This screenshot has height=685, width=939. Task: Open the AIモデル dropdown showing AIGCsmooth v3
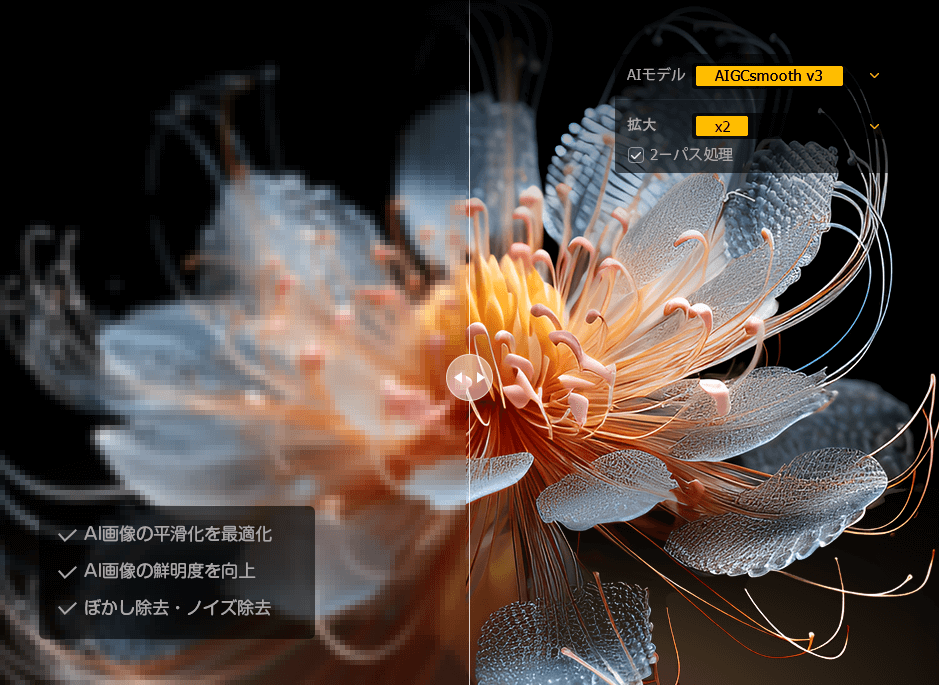tap(769, 76)
